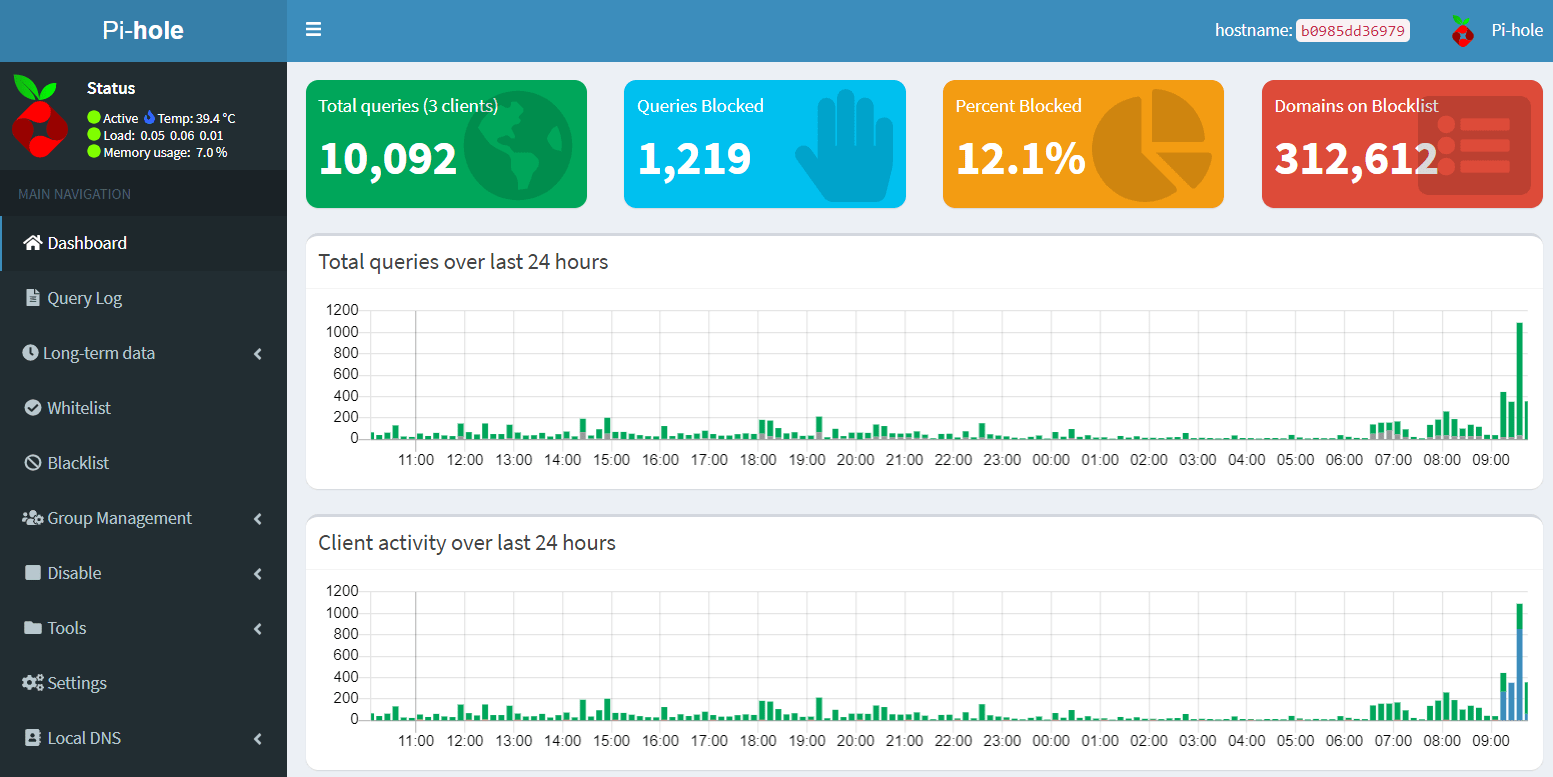1553x777 pixels.
Task: Click the hostname b0985dd36979 label
Action: [1352, 31]
